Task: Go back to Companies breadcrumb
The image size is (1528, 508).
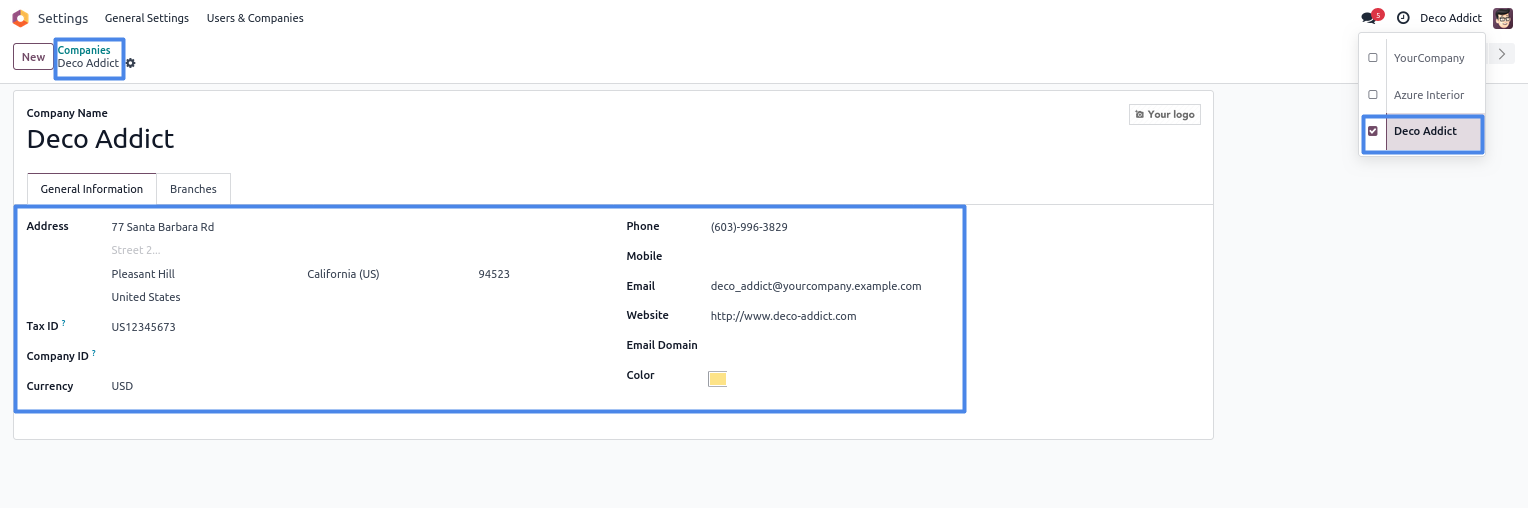Action: tap(84, 50)
